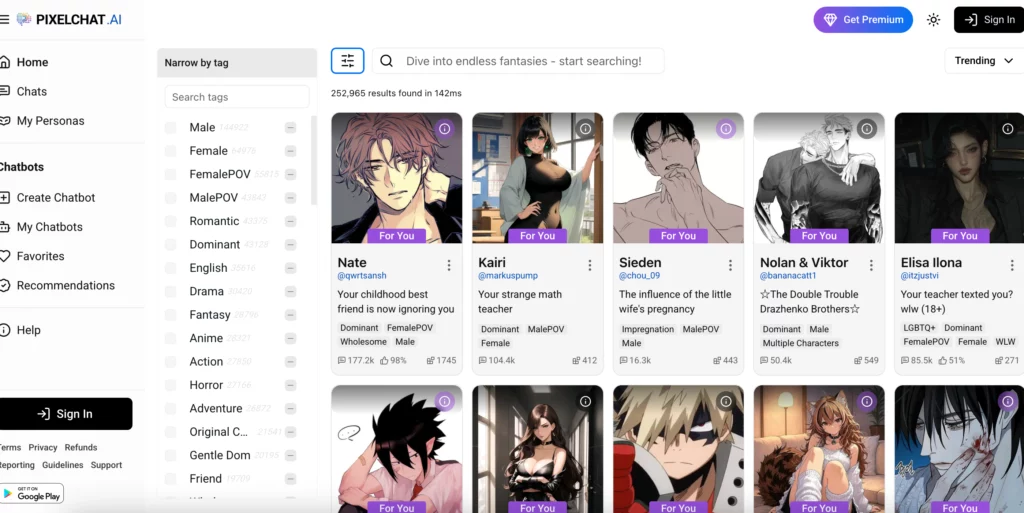This screenshot has height=513, width=1024.
Task: Open info icon on Nate card
Action: pyautogui.click(x=445, y=129)
